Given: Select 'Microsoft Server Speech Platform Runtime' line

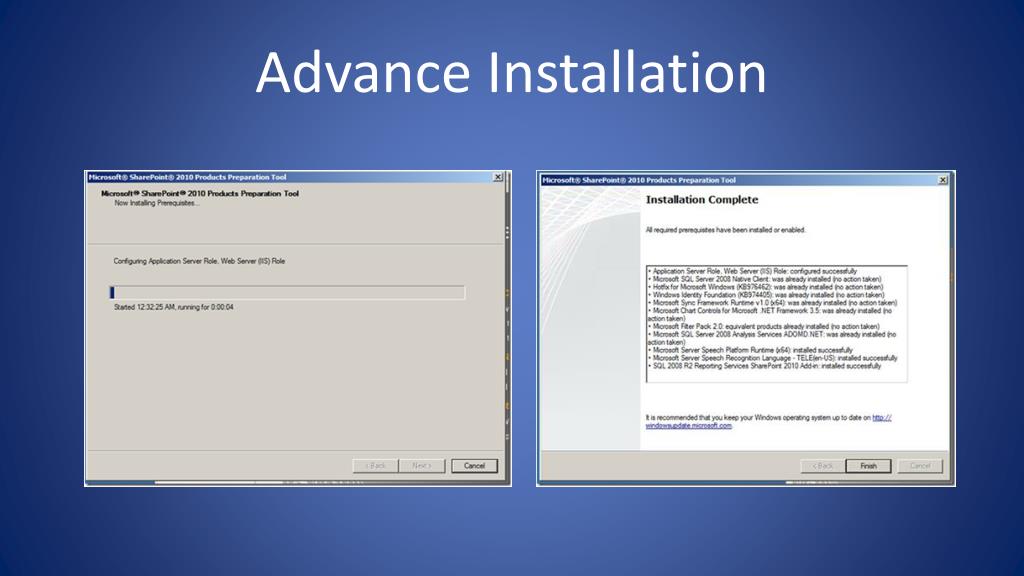Looking at the screenshot, I should (750, 350).
